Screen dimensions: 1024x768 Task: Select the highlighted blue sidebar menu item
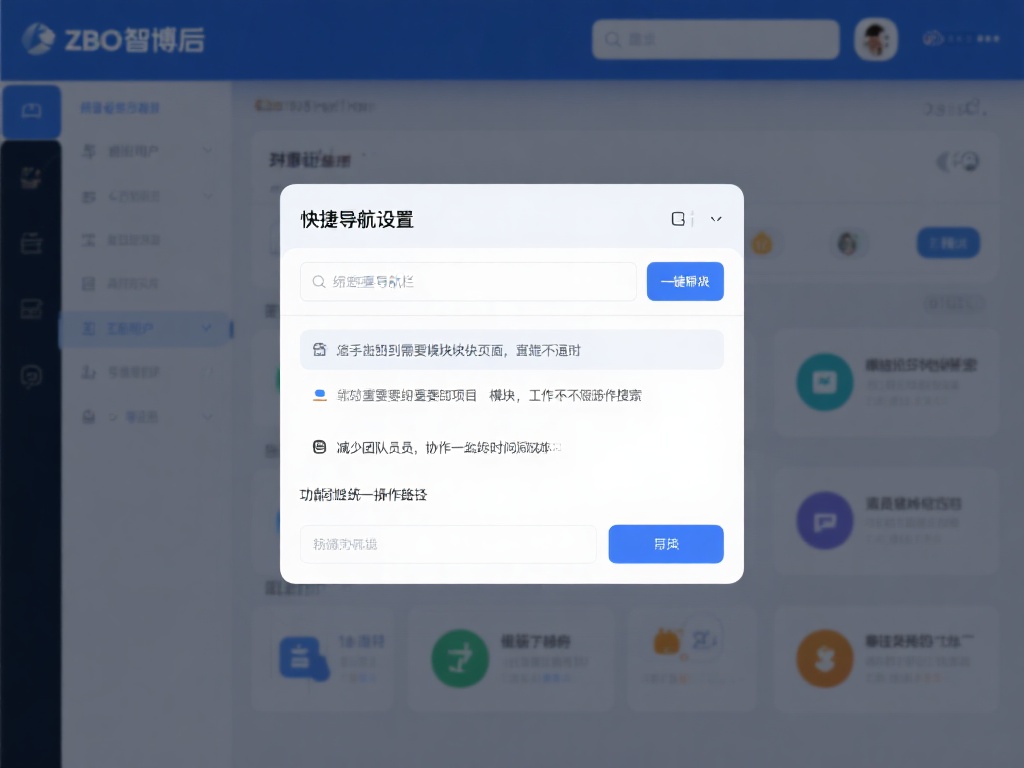[x=140, y=328]
